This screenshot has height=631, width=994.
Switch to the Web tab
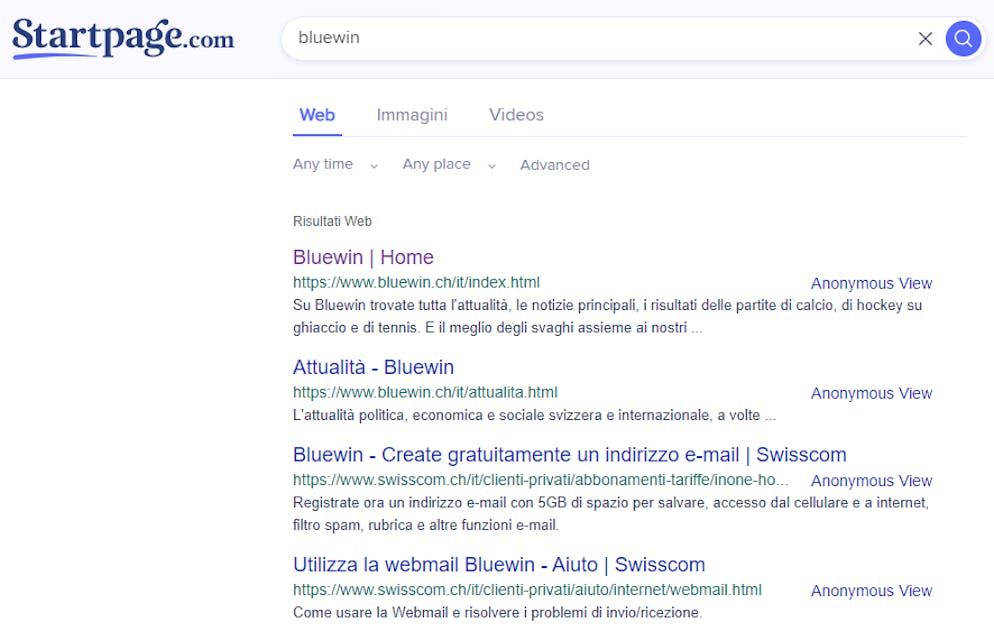317,115
